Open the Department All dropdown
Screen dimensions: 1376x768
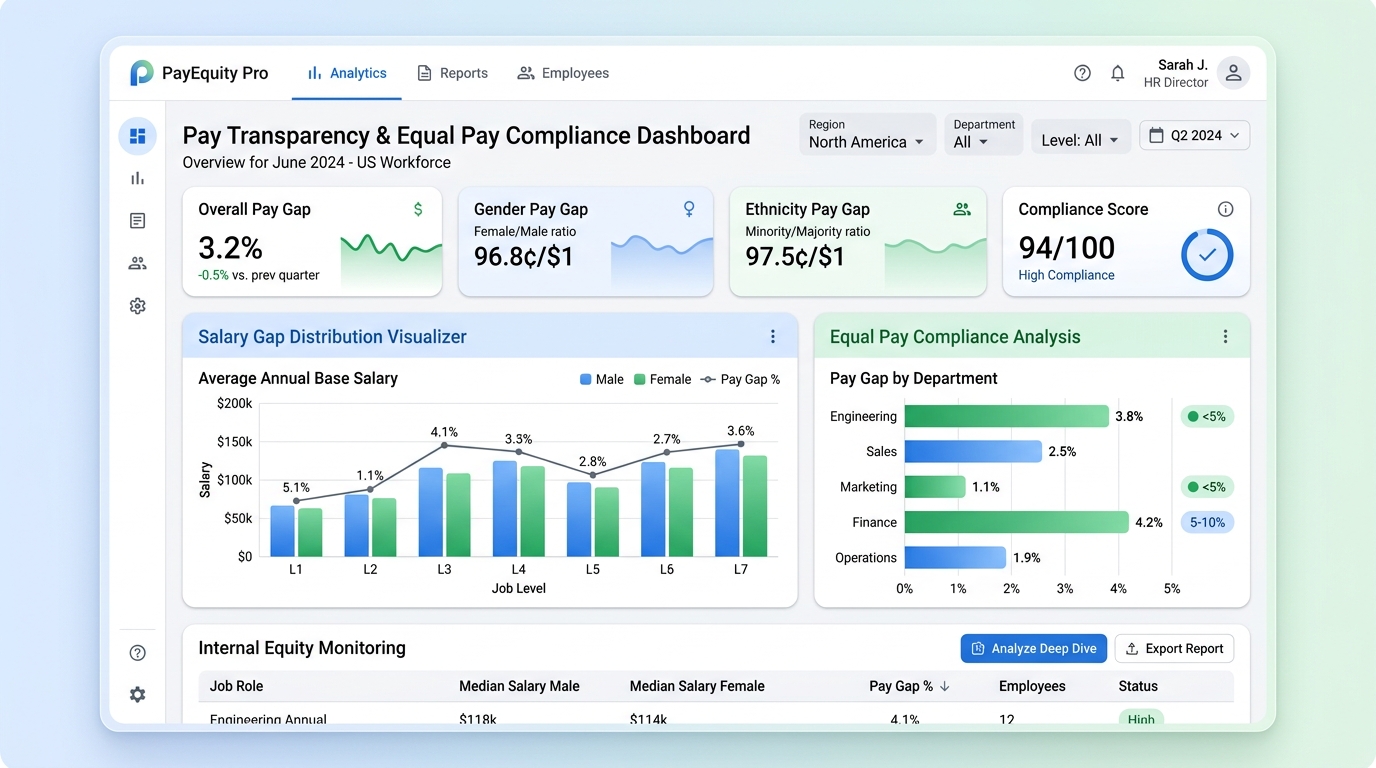(983, 134)
